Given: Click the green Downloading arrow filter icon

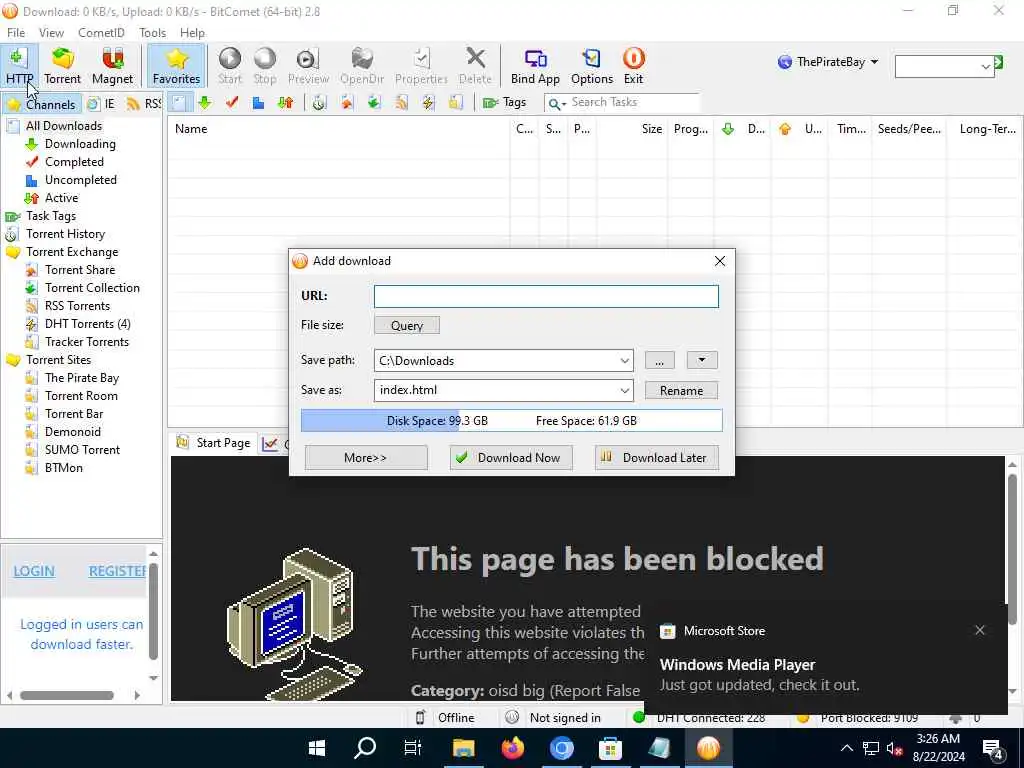Looking at the screenshot, I should click(205, 103).
